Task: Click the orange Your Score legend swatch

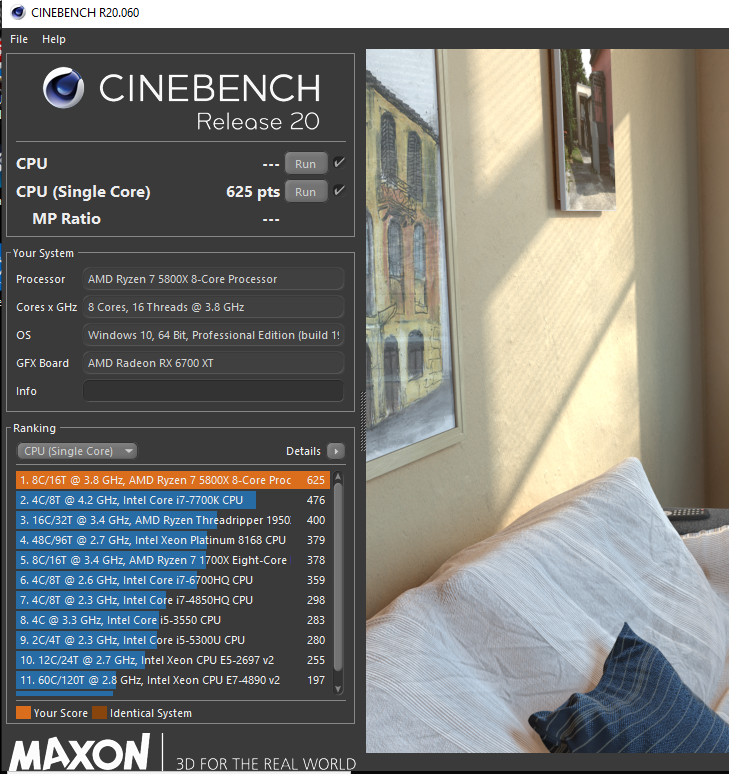Action: (x=23, y=713)
